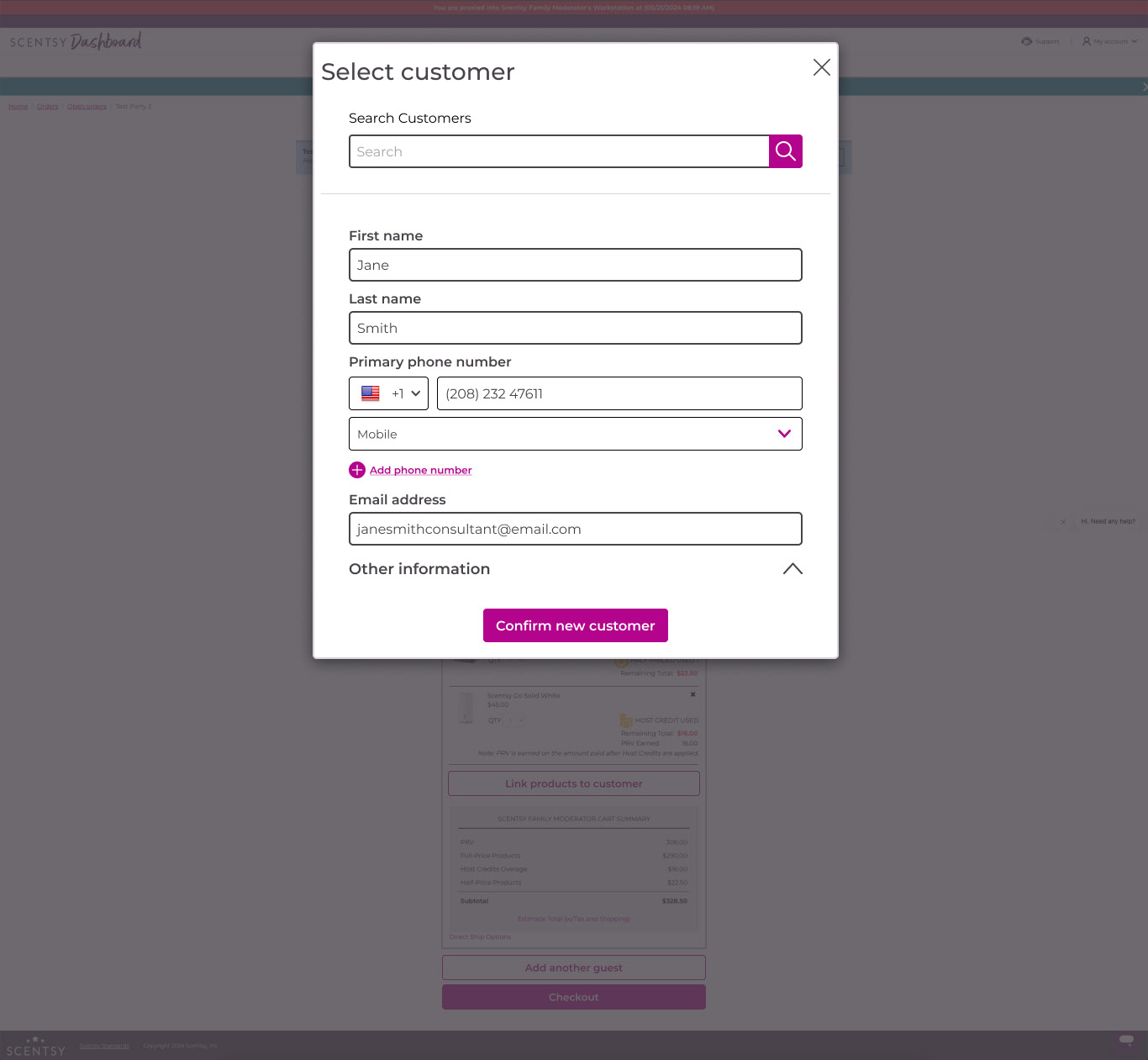
Task: Click the Email address field
Action: [x=576, y=529]
